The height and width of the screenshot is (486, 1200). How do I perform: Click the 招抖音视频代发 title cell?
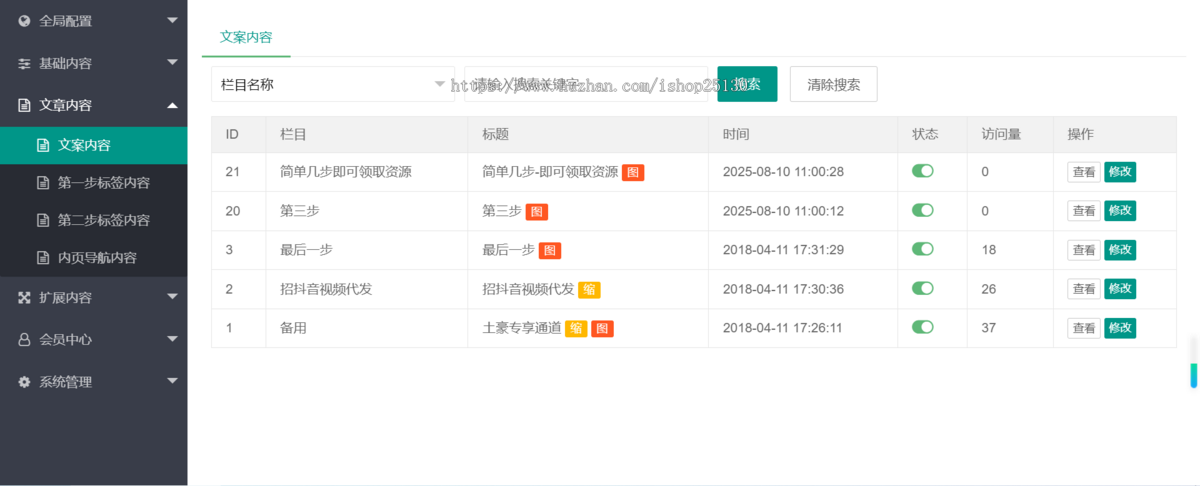[x=588, y=289]
